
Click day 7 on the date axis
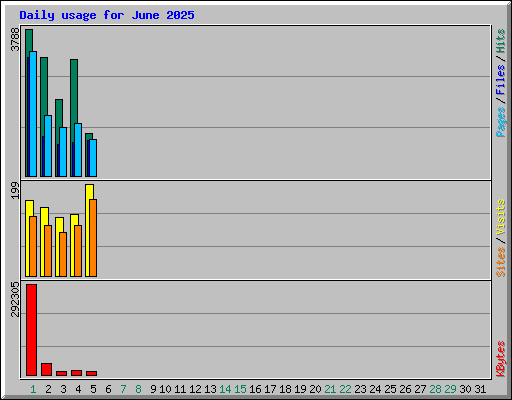pyautogui.click(x=123, y=389)
